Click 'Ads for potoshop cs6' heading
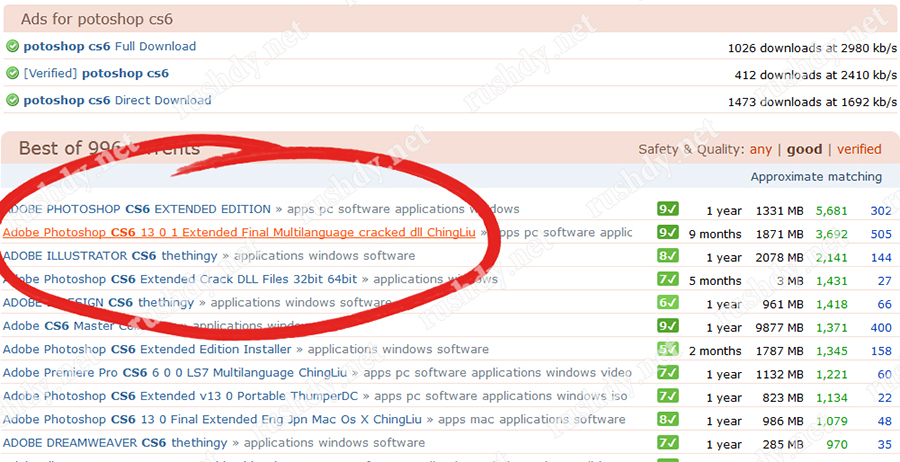Image resolution: width=900 pixels, height=462 pixels. (x=97, y=20)
